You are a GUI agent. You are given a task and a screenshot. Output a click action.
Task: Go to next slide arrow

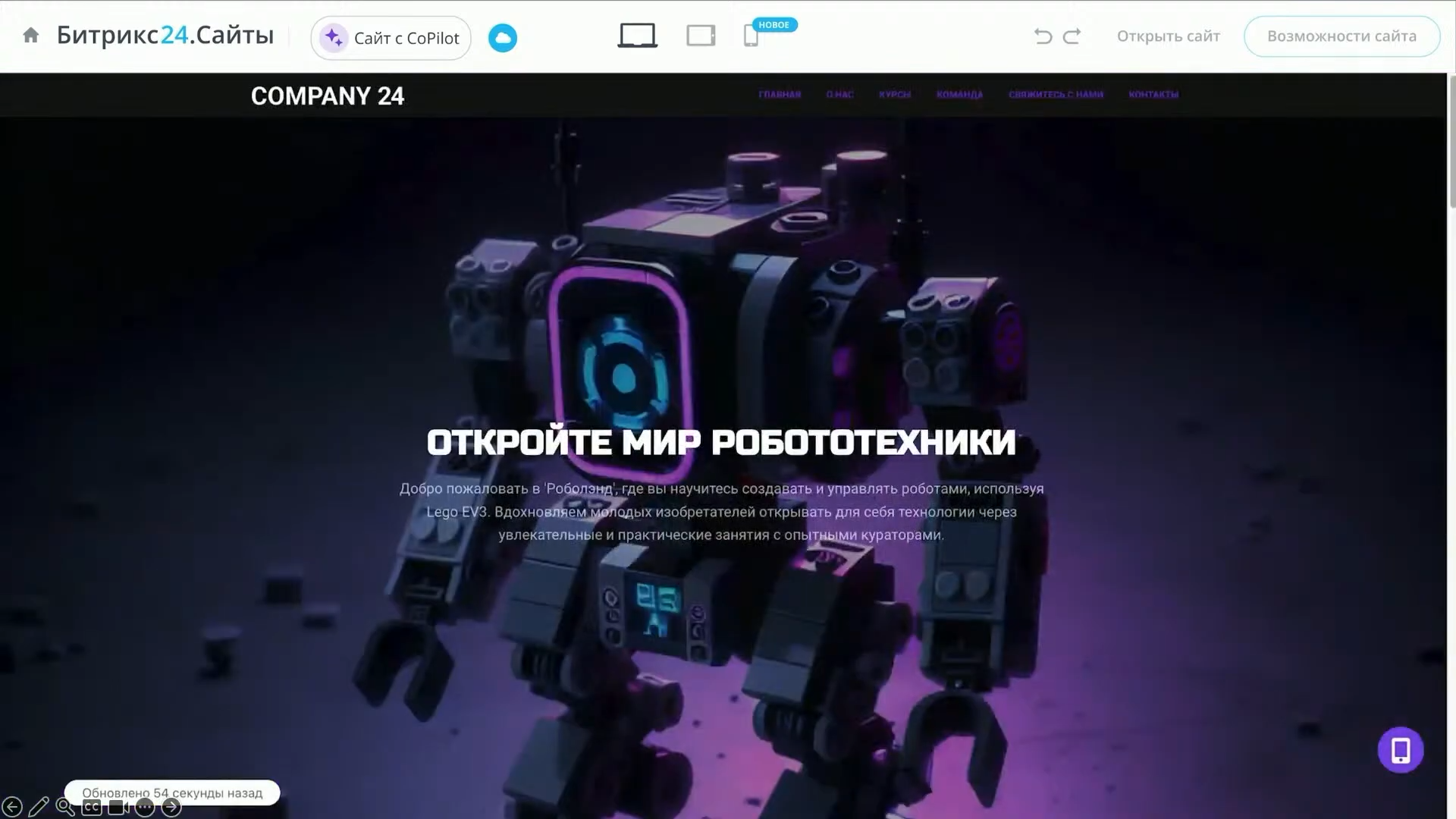click(172, 807)
